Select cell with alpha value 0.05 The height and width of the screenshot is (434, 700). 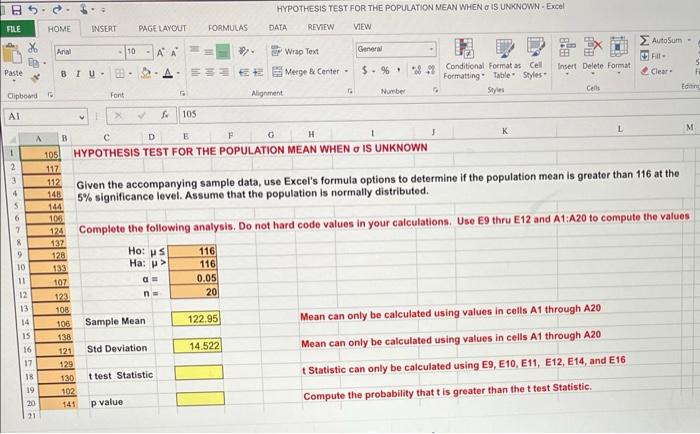coord(193,278)
